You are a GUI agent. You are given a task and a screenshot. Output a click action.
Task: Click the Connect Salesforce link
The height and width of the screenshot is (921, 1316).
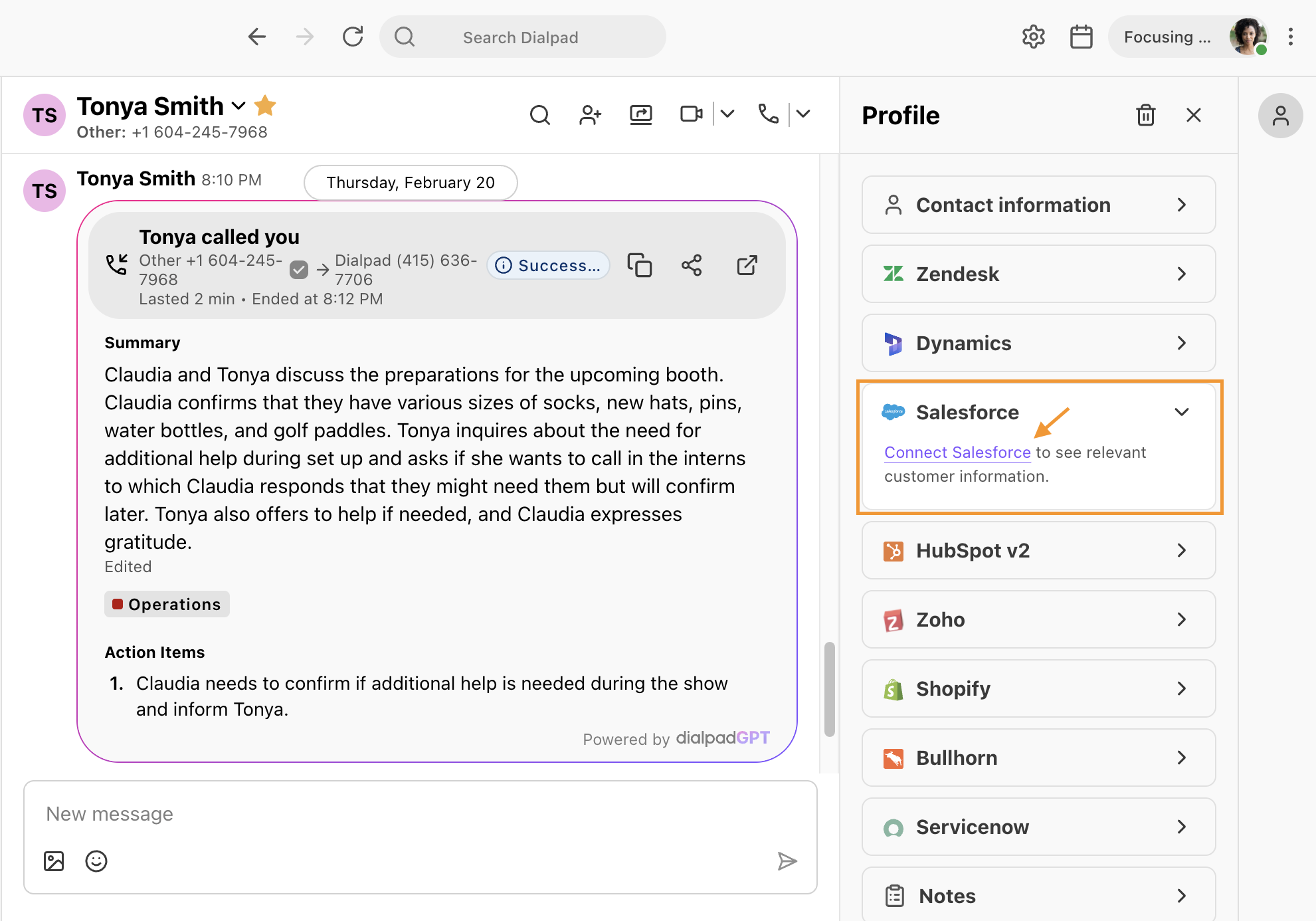957,453
